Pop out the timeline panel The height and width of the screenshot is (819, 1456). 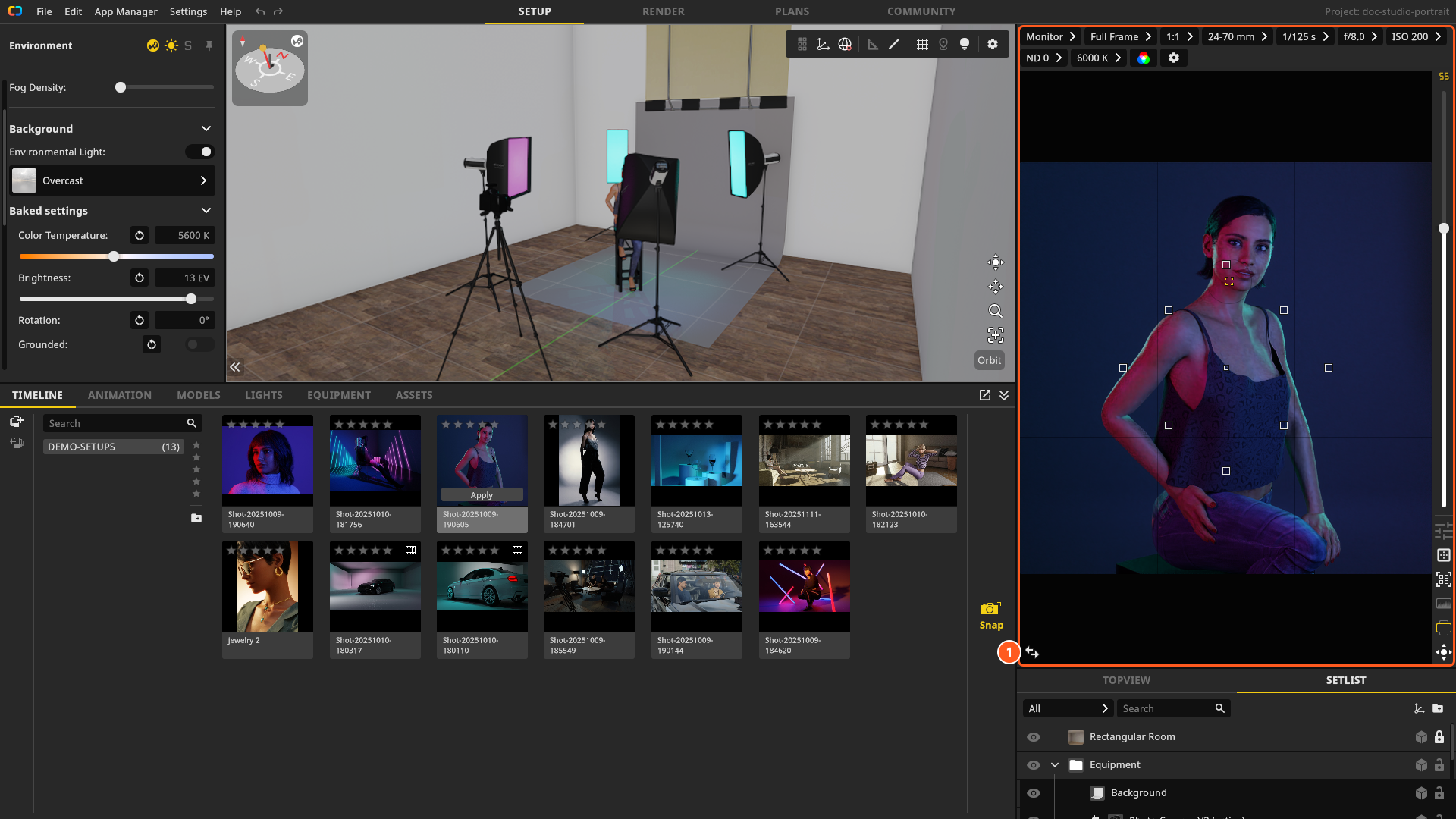pyautogui.click(x=985, y=396)
